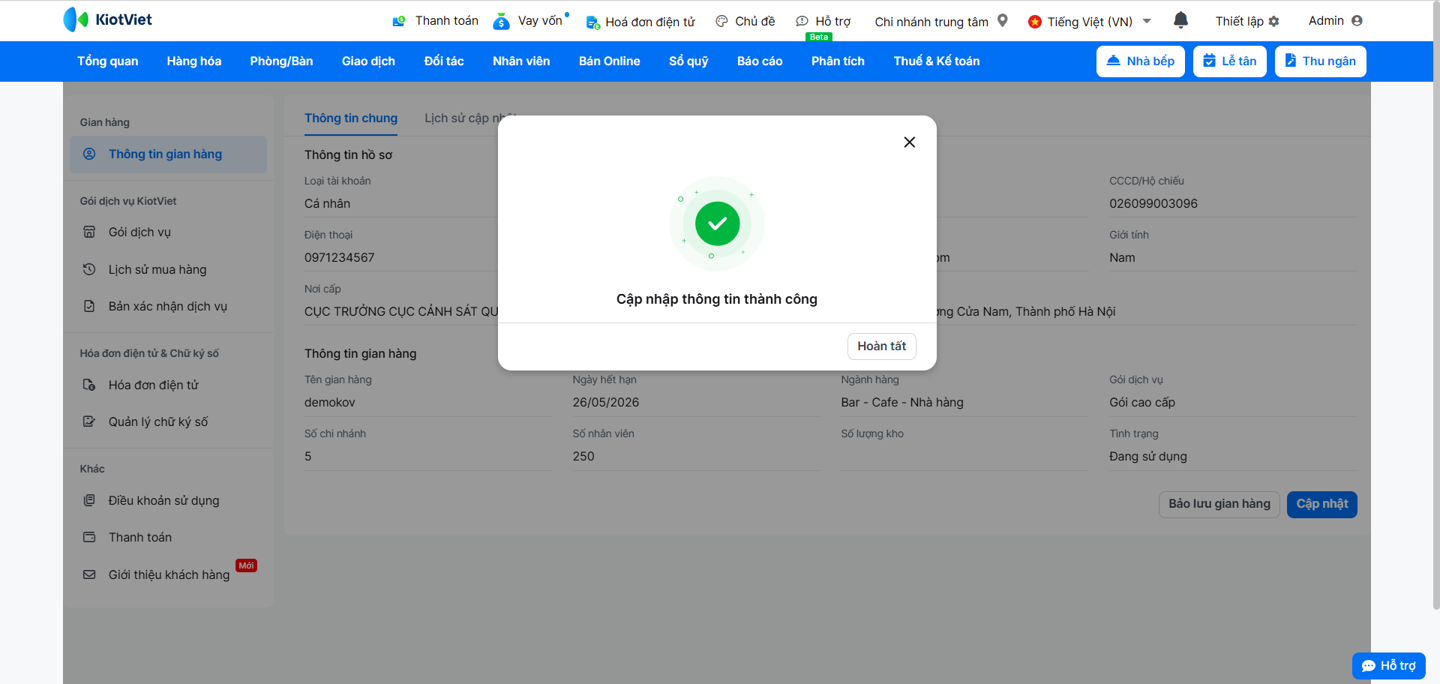This screenshot has height=684, width=1440.
Task: Select Lịch sử mua hàng sidebar item
Action: click(x=168, y=269)
